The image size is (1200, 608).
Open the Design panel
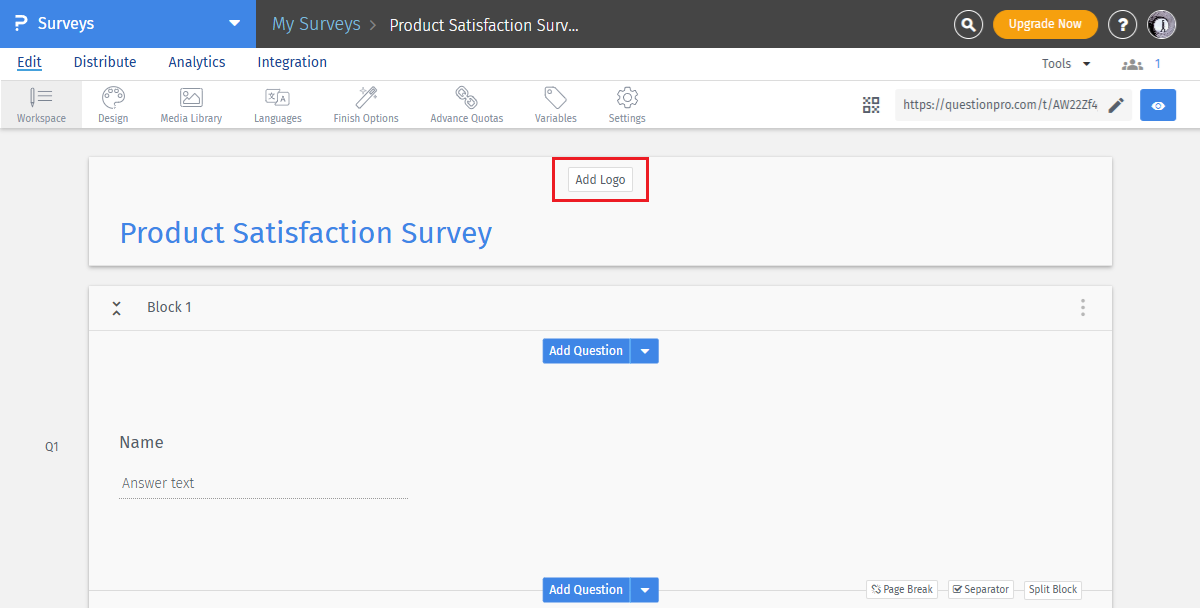tap(112, 104)
